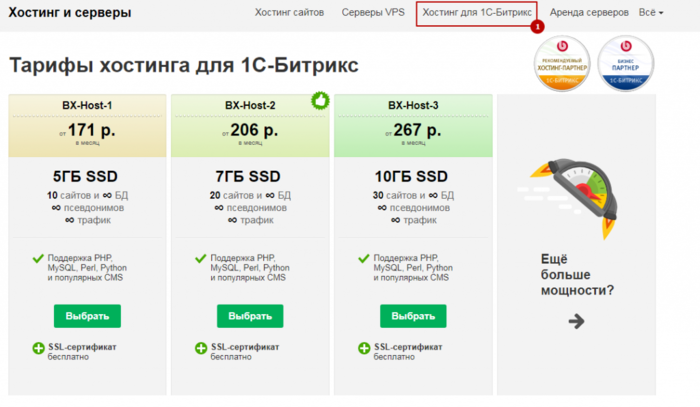The image size is (700, 407).
Task: Click SSL plus icon under BX-Host-3
Action: coord(364,348)
